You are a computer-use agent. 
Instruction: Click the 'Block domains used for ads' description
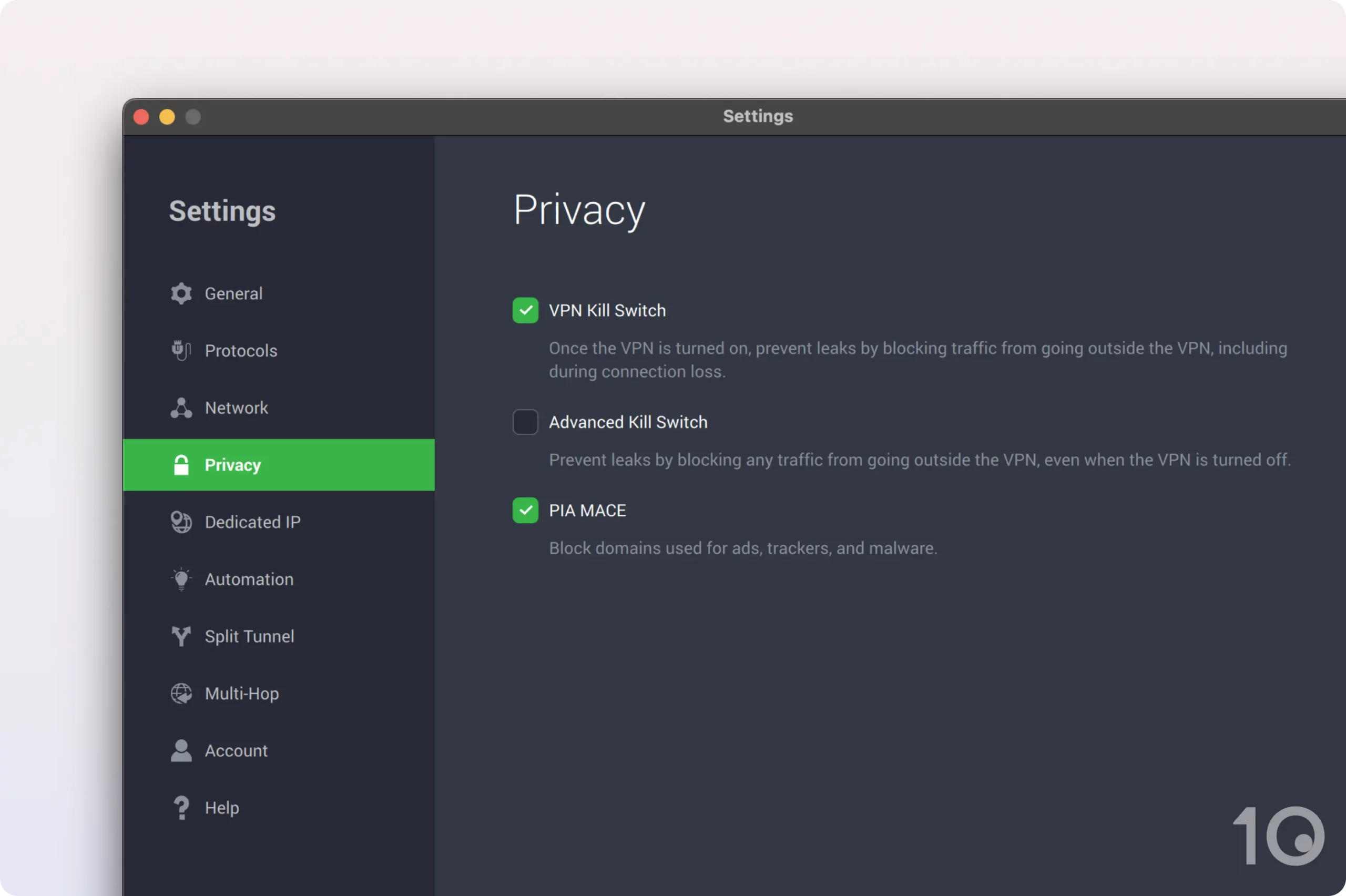click(743, 548)
